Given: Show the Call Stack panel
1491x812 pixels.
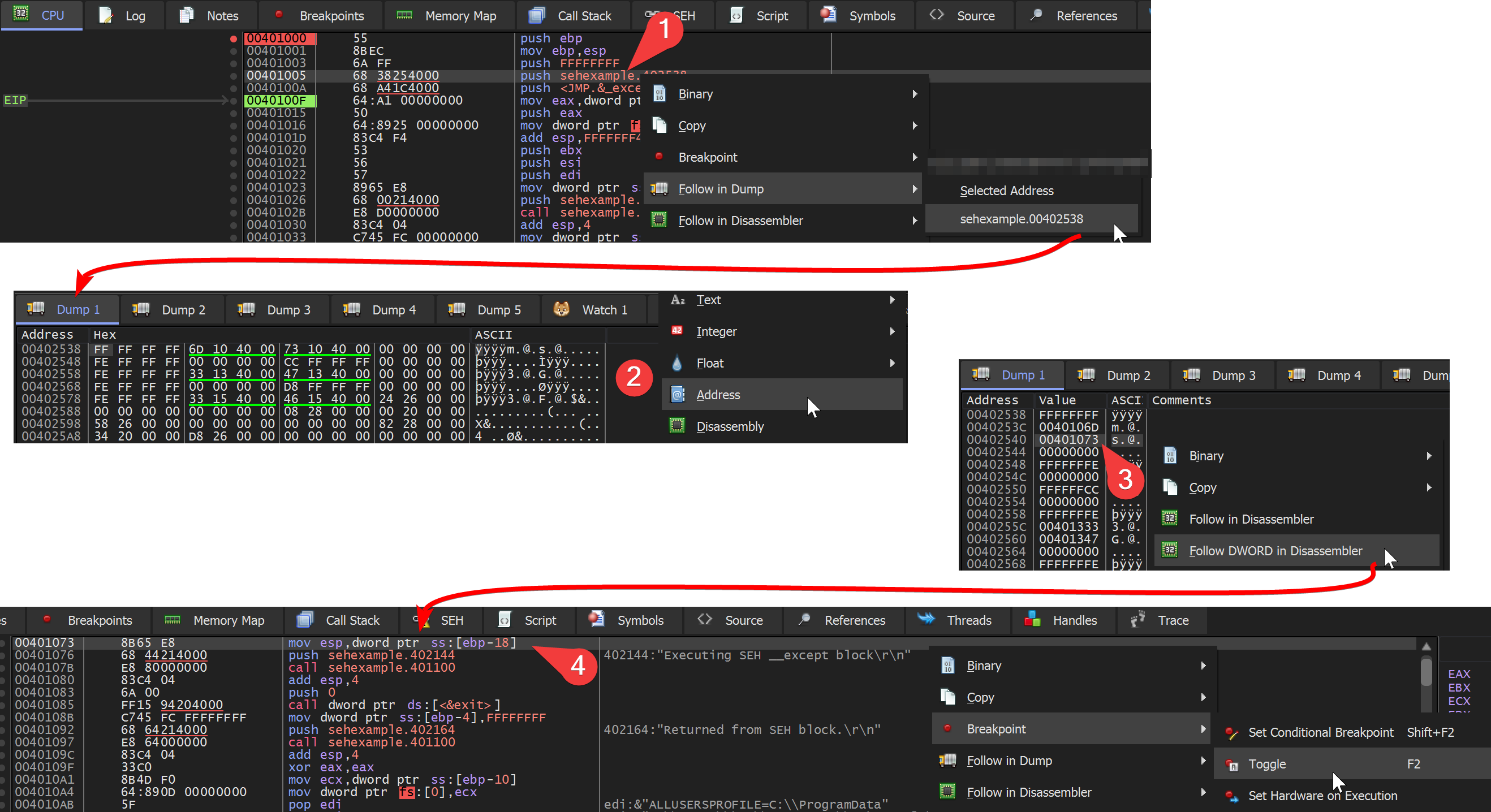Looking at the screenshot, I should coord(573,16).
